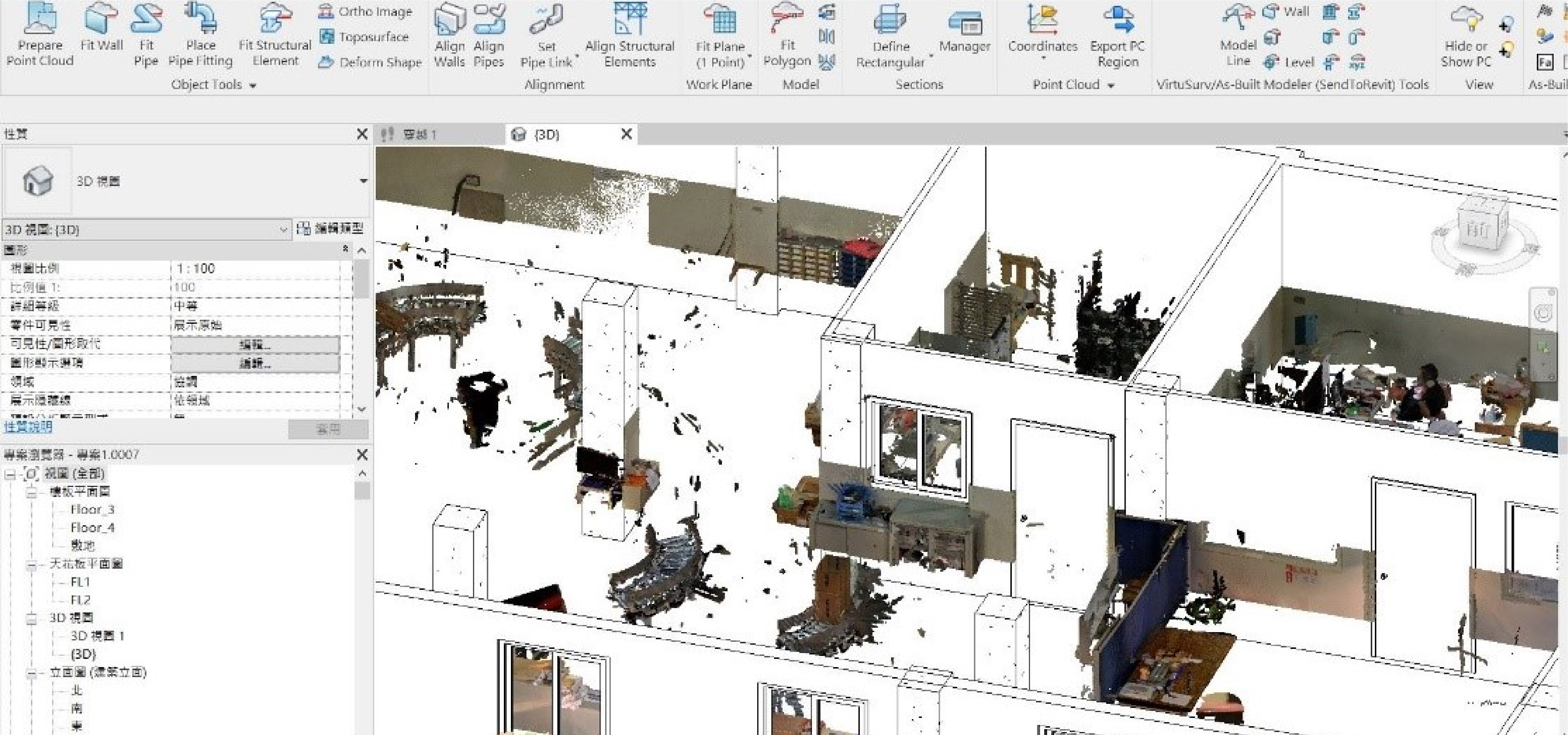Click the Ortho Image tool
This screenshot has width=1568, height=735.
pos(365,11)
